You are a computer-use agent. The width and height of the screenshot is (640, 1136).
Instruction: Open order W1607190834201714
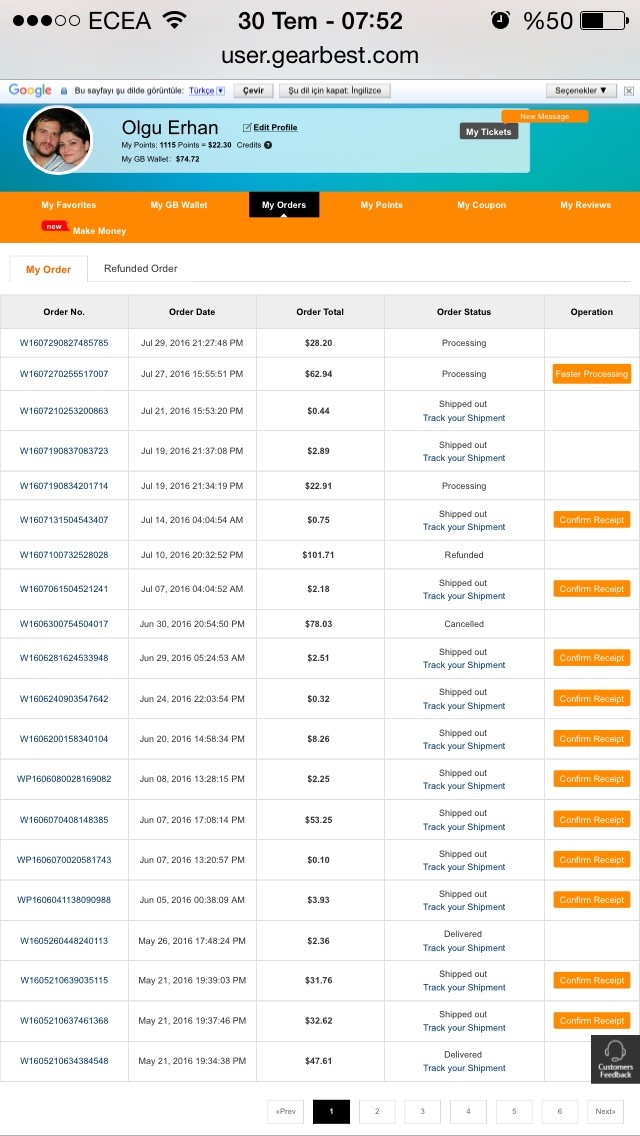pyautogui.click(x=64, y=486)
